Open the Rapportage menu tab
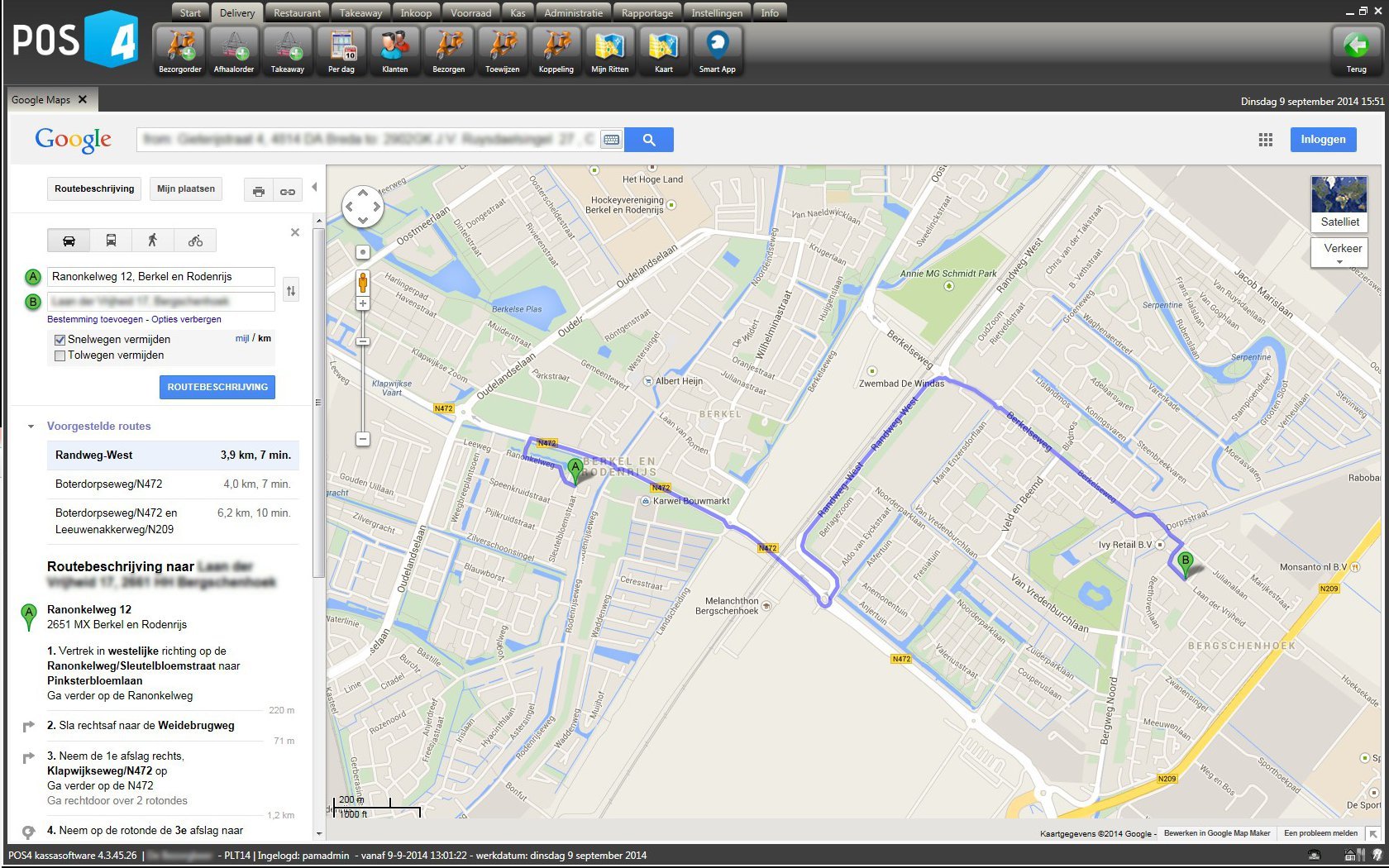Screen dimensions: 1389x868 click(647, 12)
